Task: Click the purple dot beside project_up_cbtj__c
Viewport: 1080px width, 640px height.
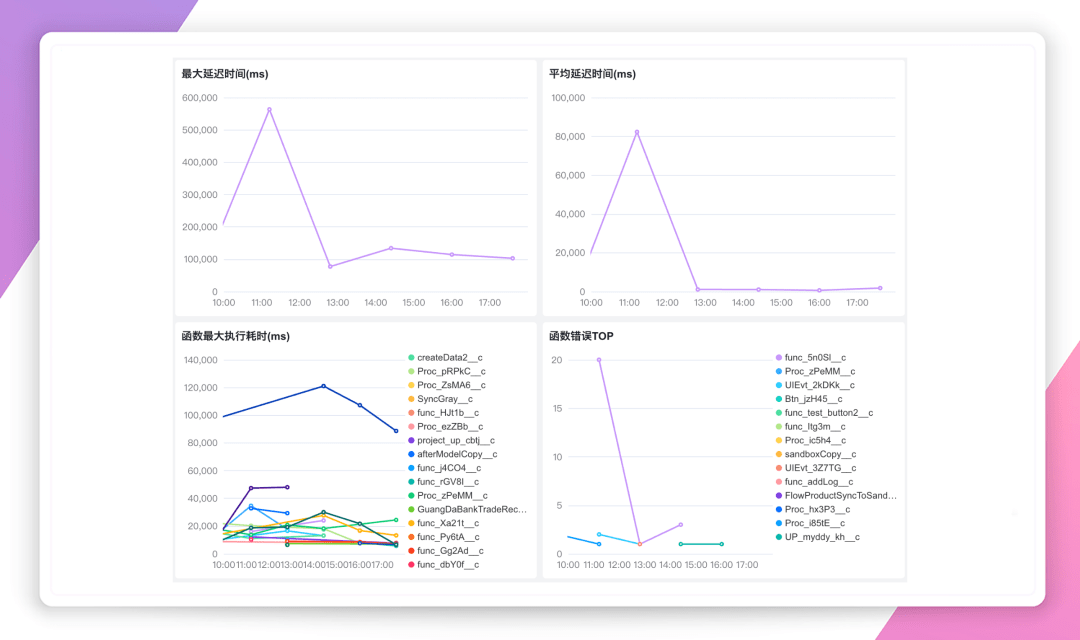Action: [411, 440]
